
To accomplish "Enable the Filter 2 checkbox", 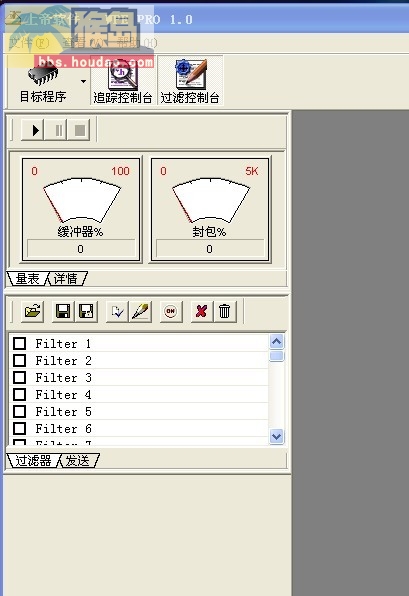I will [19, 360].
